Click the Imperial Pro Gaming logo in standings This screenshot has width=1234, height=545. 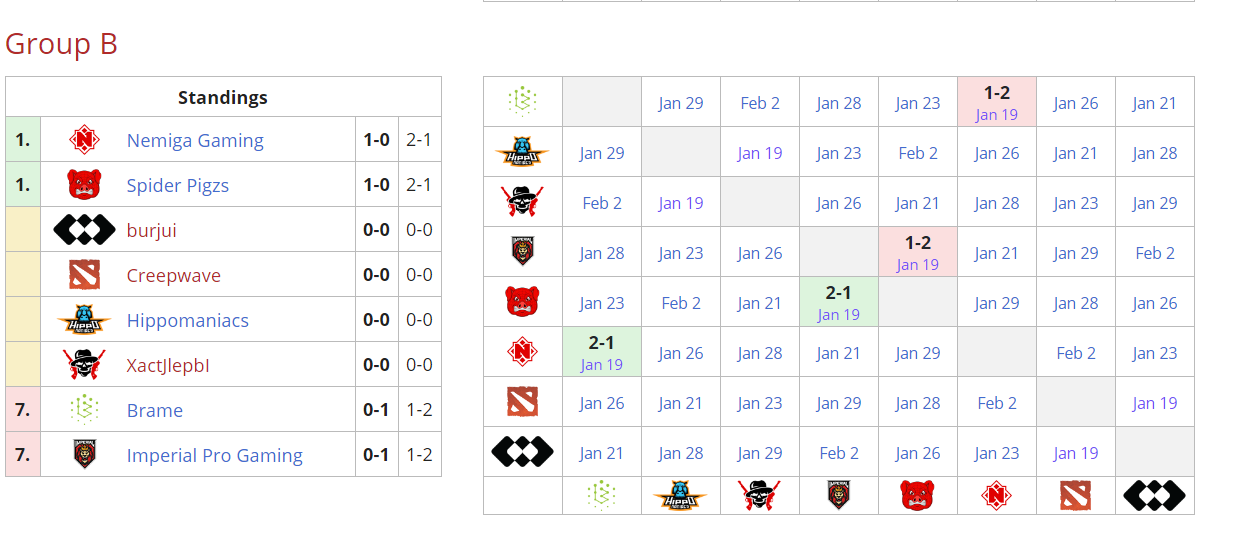tap(84, 455)
